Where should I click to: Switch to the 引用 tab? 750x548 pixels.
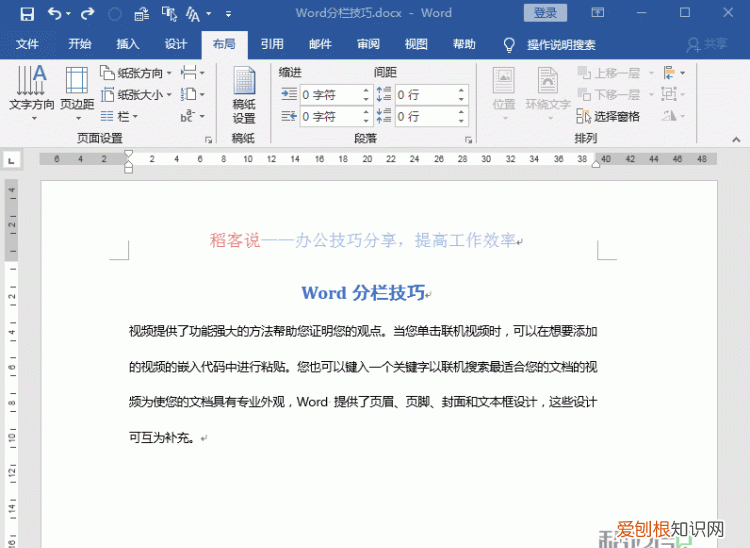point(272,44)
